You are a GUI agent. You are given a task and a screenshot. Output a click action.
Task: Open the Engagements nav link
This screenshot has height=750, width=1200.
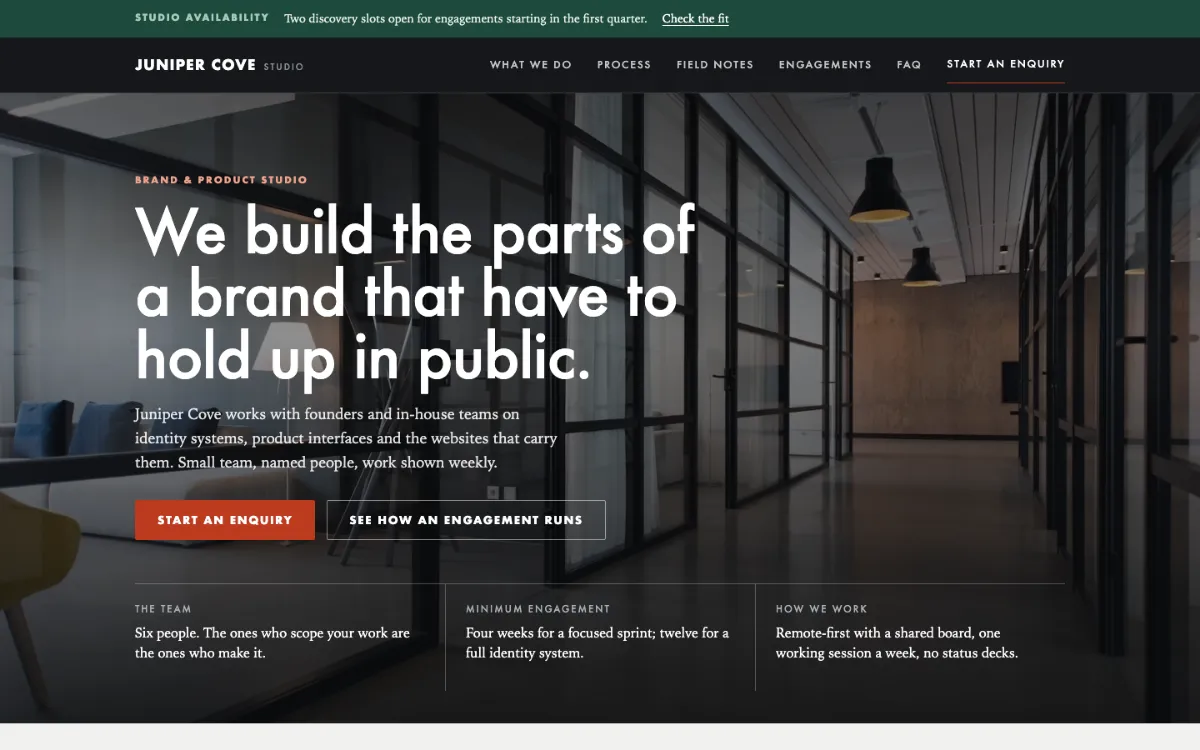825,65
